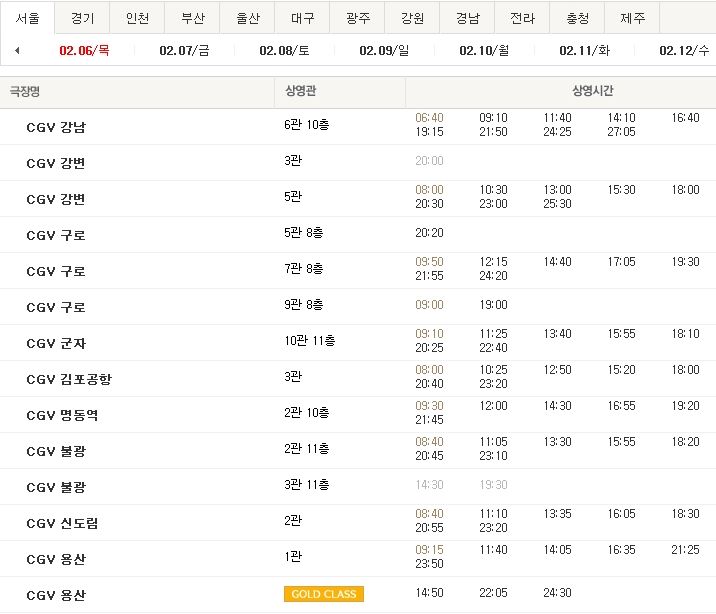
Task: Choose the 25:30 late showing at CGV 강변
Action: click(557, 204)
